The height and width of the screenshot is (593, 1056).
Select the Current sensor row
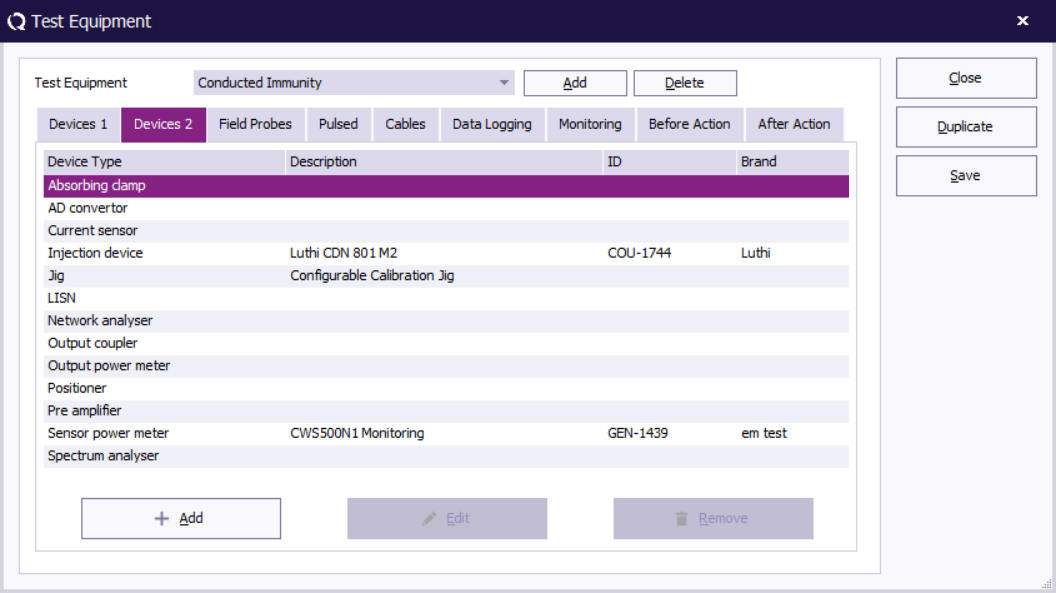point(446,231)
